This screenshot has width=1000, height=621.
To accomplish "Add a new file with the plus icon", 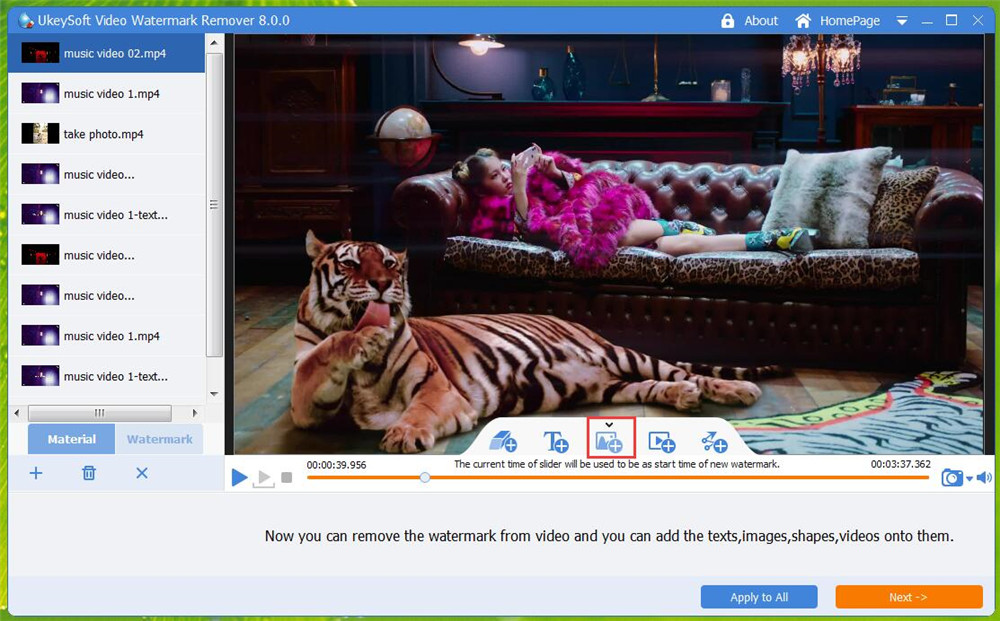I will [37, 473].
